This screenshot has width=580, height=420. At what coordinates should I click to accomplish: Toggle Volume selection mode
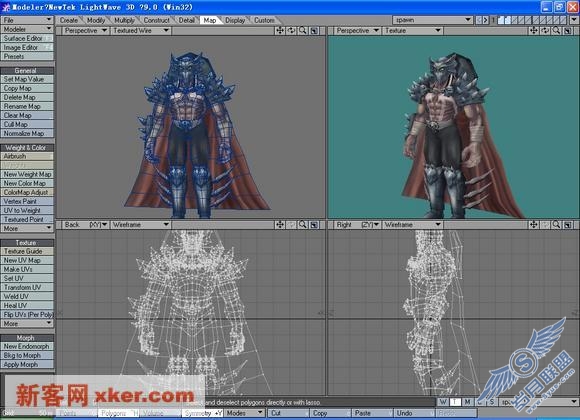tap(160, 413)
